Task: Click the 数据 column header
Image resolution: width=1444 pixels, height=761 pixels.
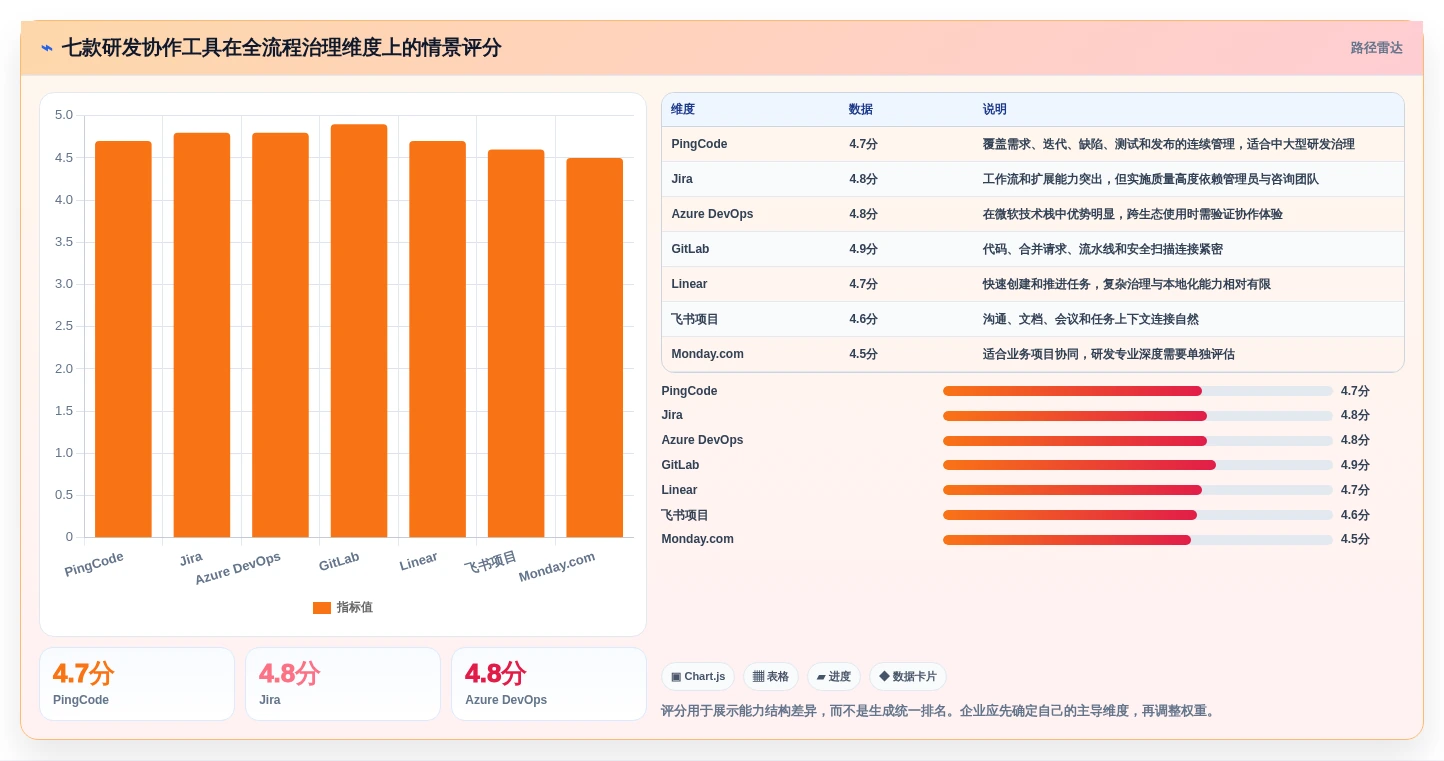Action: click(861, 109)
